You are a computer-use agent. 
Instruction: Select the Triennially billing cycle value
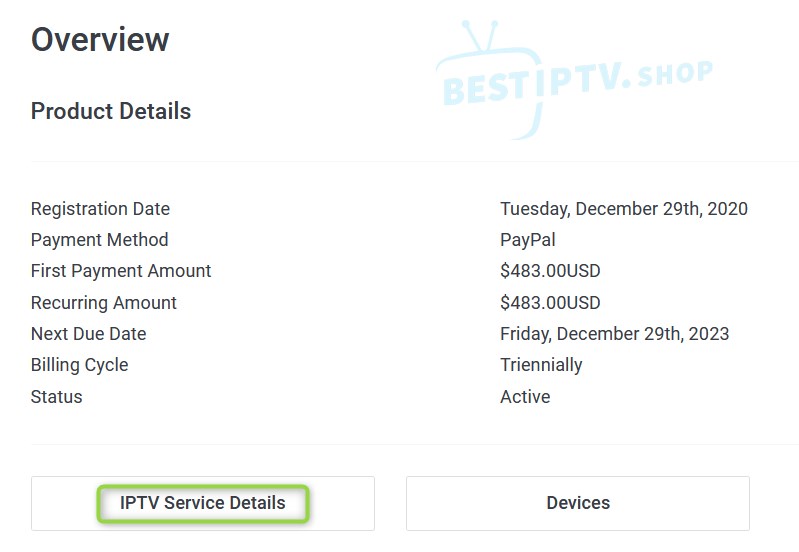click(x=541, y=365)
